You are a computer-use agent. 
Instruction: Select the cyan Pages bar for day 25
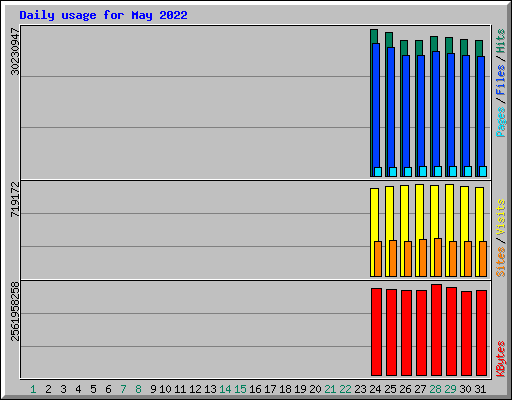pyautogui.click(x=393, y=172)
